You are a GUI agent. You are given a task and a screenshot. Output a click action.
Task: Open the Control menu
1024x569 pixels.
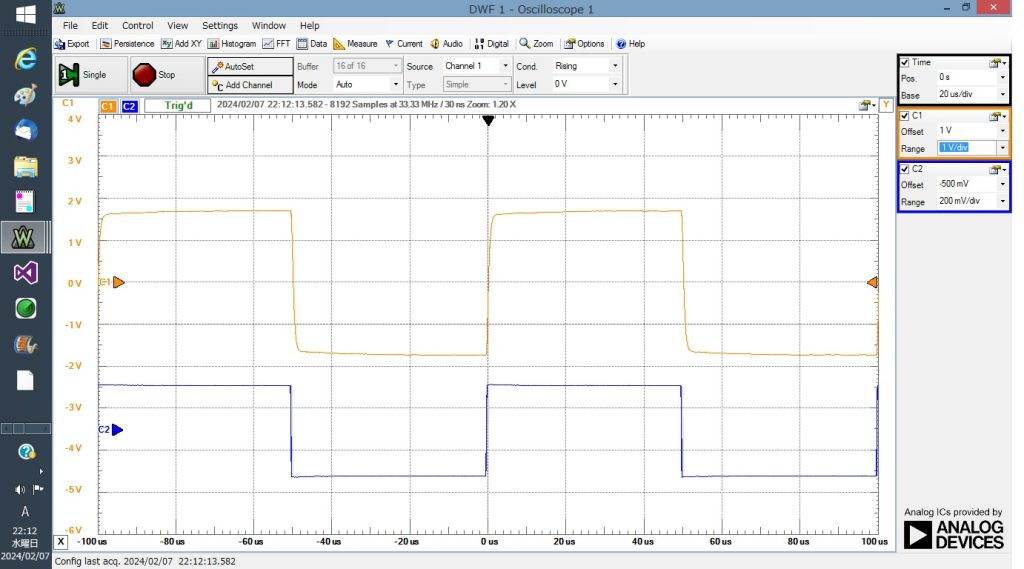point(137,25)
